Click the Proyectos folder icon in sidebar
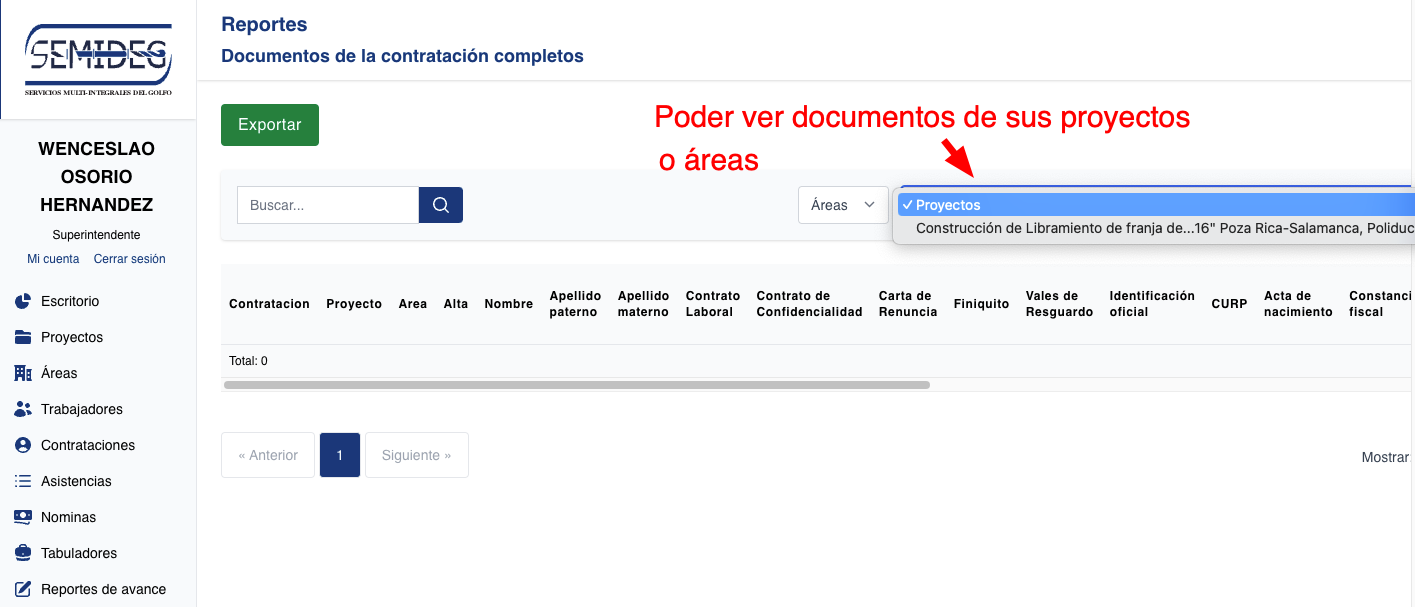The width and height of the screenshot is (1415, 607). [23, 337]
